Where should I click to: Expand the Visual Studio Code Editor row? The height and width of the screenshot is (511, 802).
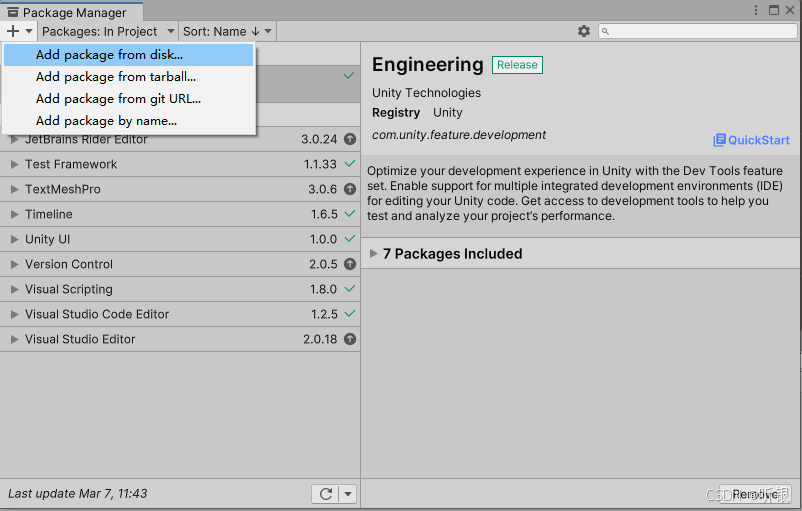point(14,314)
